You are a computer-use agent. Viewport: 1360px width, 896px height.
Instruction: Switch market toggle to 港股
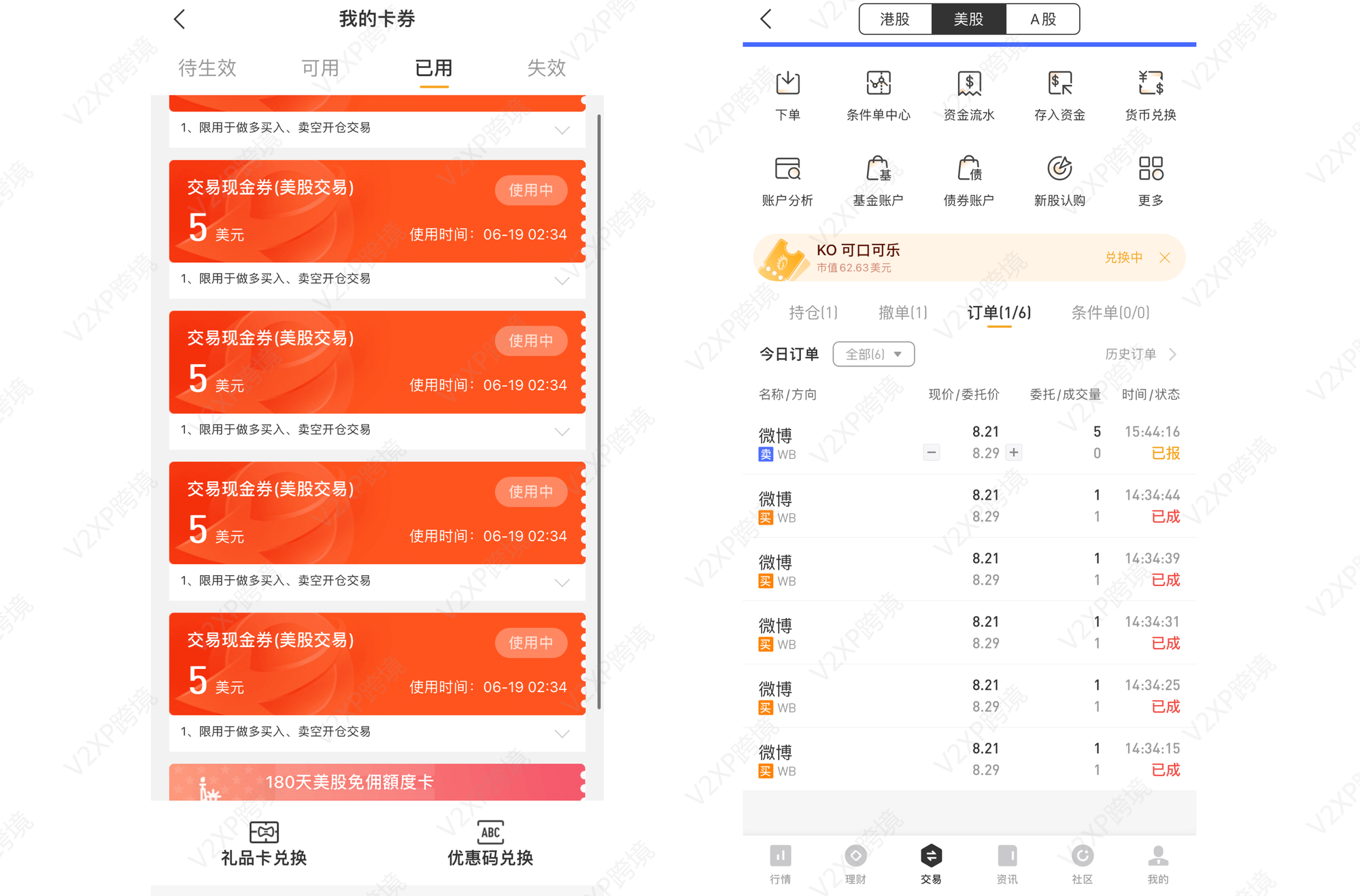click(895, 19)
